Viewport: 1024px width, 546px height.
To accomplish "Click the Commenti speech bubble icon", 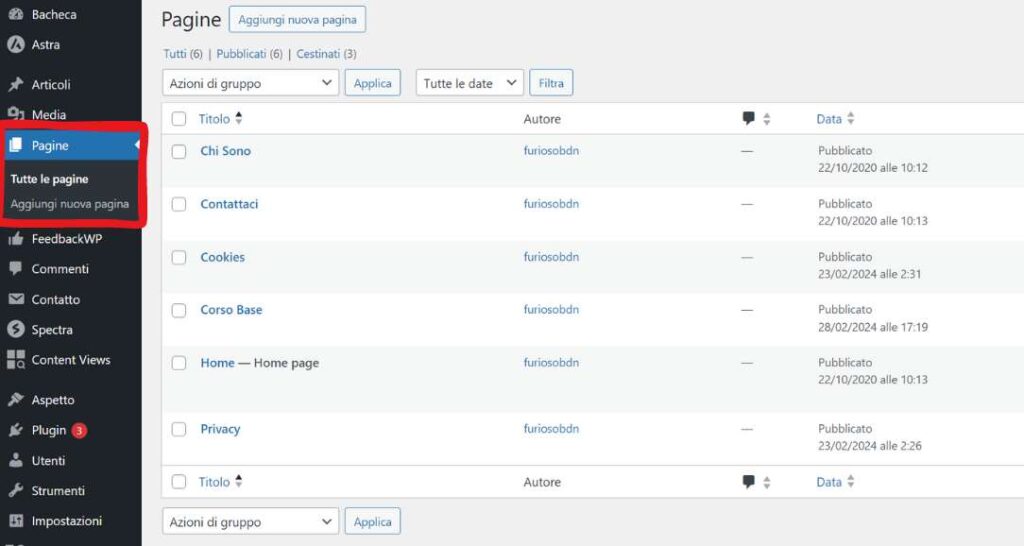I will 16,268.
